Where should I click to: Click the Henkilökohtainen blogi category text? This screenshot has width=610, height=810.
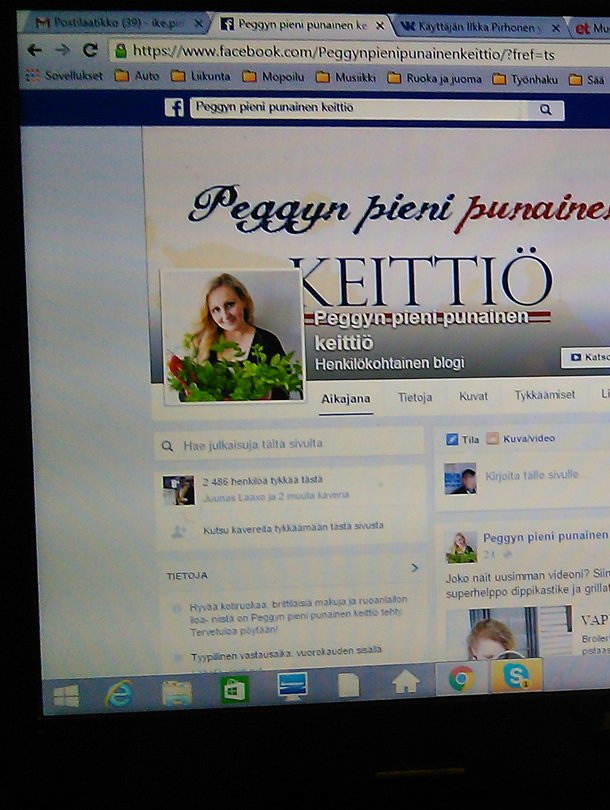tap(389, 364)
